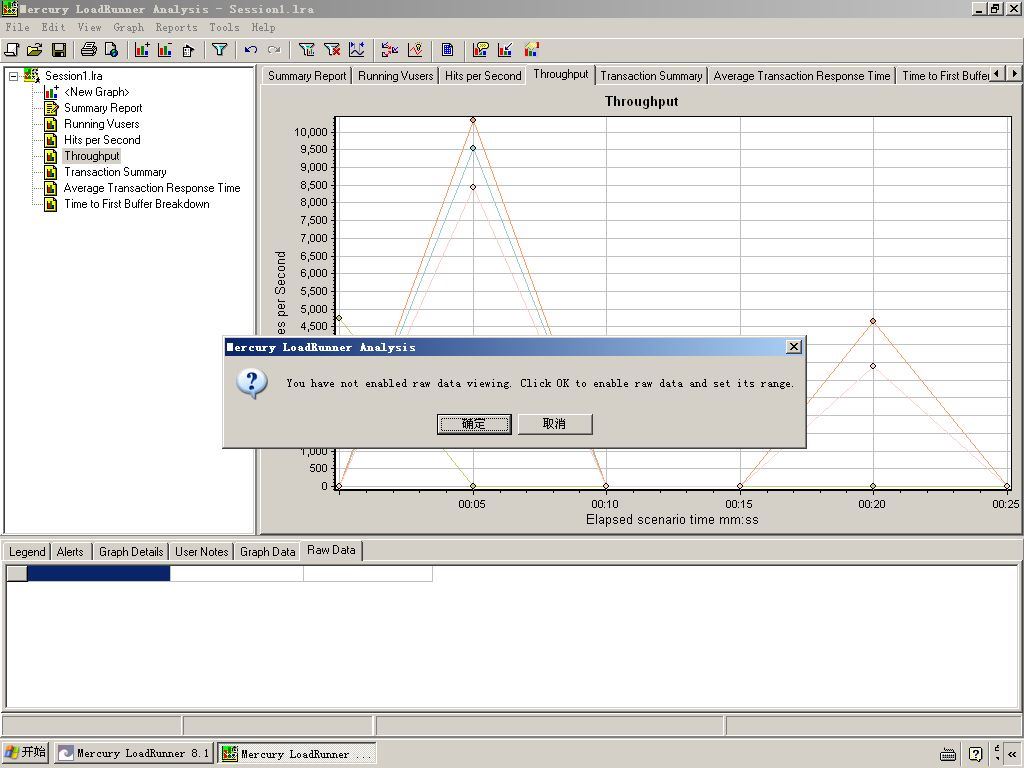This screenshot has height=768, width=1024.
Task: Select Transaction Summary in session tree
Action: pos(115,172)
